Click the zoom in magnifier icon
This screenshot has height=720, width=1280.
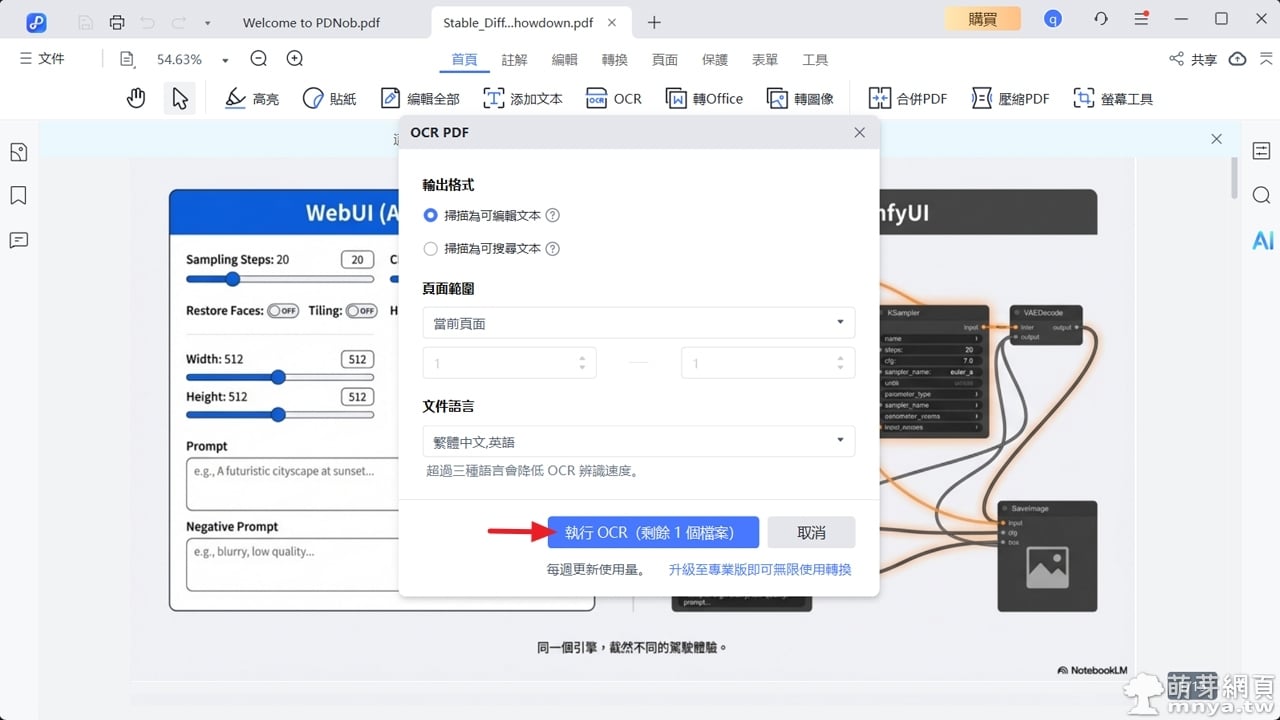click(295, 59)
